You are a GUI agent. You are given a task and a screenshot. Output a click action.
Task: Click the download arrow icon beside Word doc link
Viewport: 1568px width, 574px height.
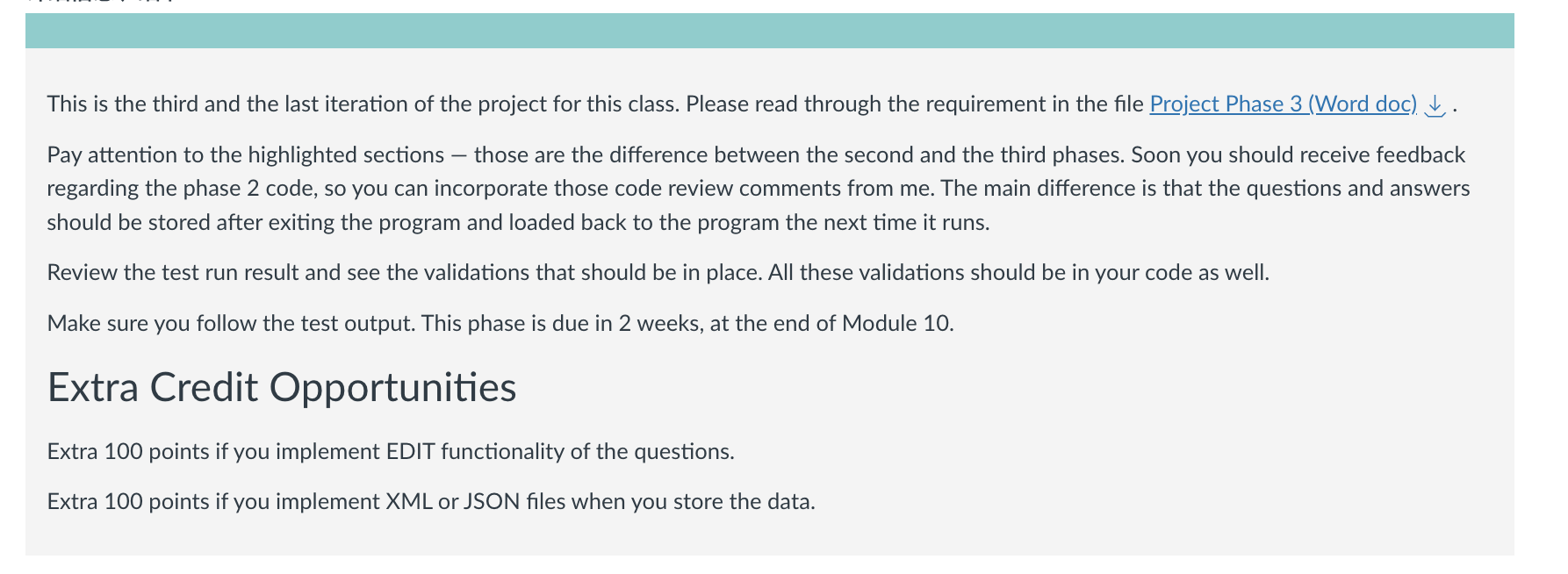(x=1435, y=105)
